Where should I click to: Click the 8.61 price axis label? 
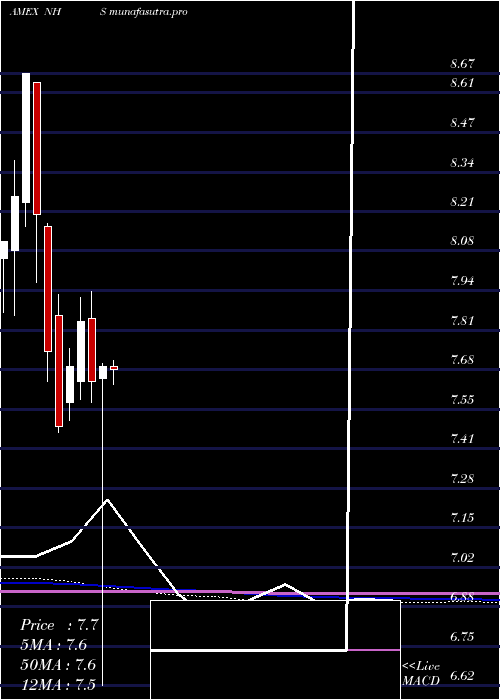tap(462, 83)
